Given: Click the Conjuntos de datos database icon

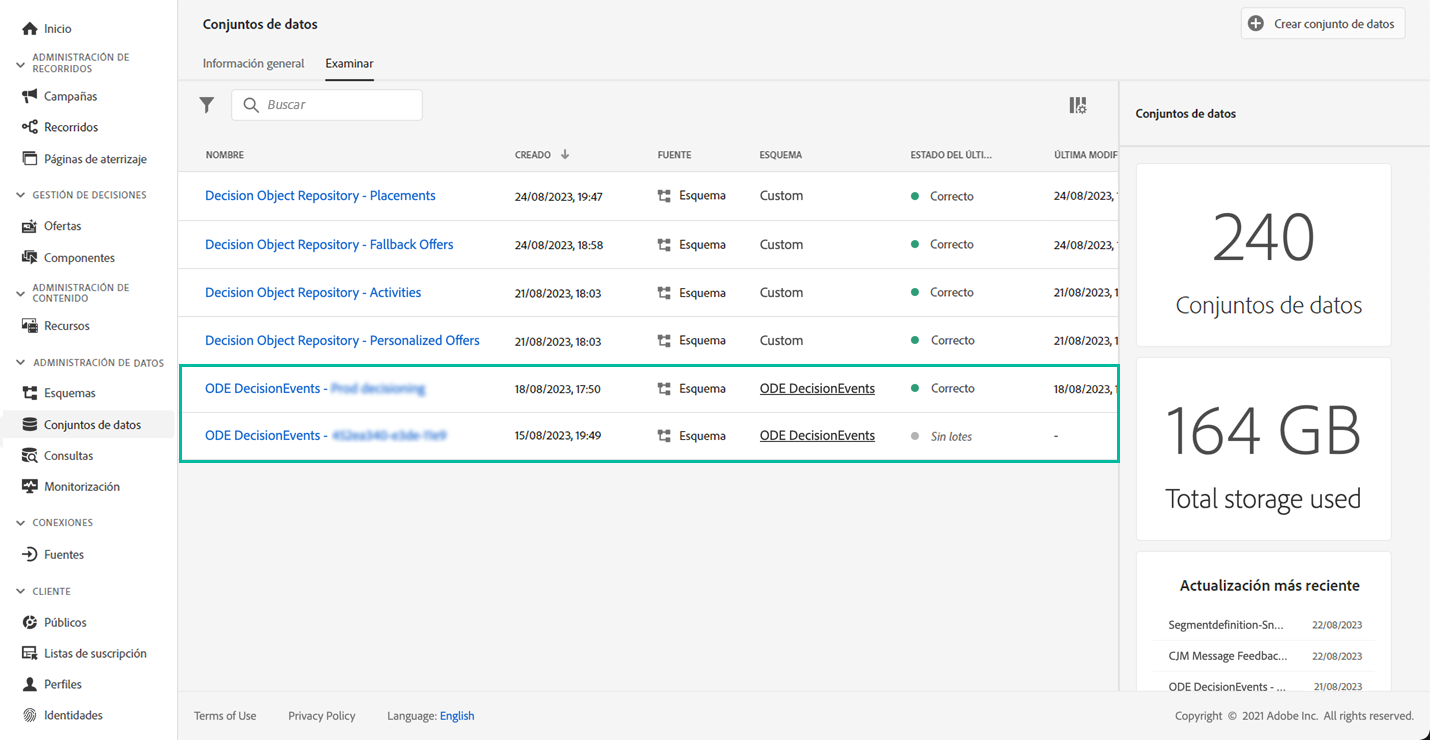Looking at the screenshot, I should [x=30, y=425].
